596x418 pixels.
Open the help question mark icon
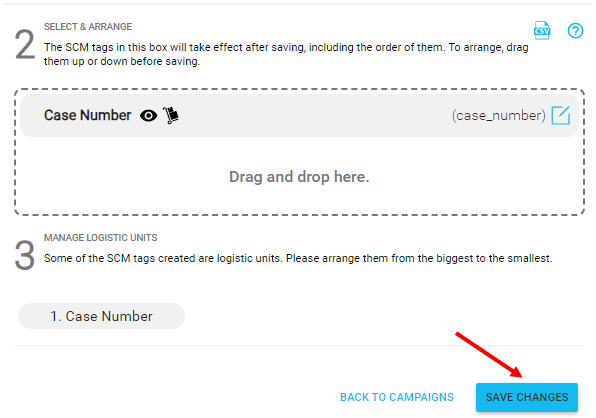[575, 30]
